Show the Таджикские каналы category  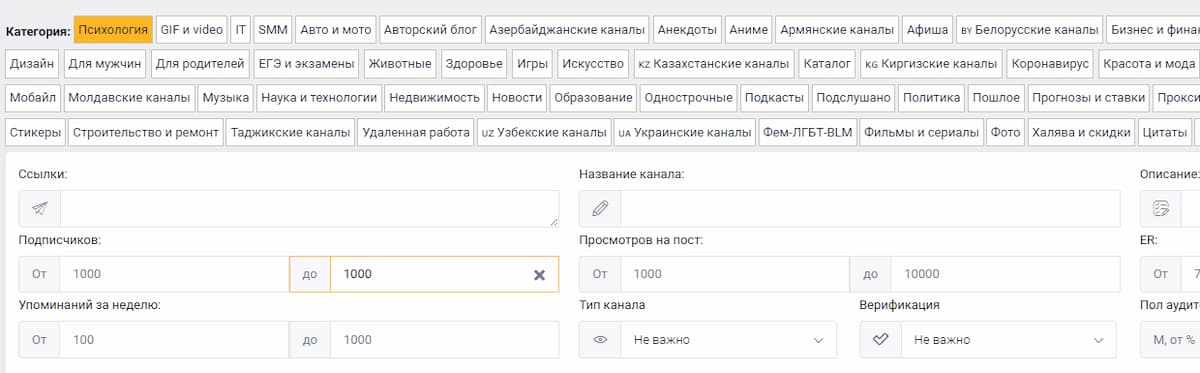tap(290, 132)
